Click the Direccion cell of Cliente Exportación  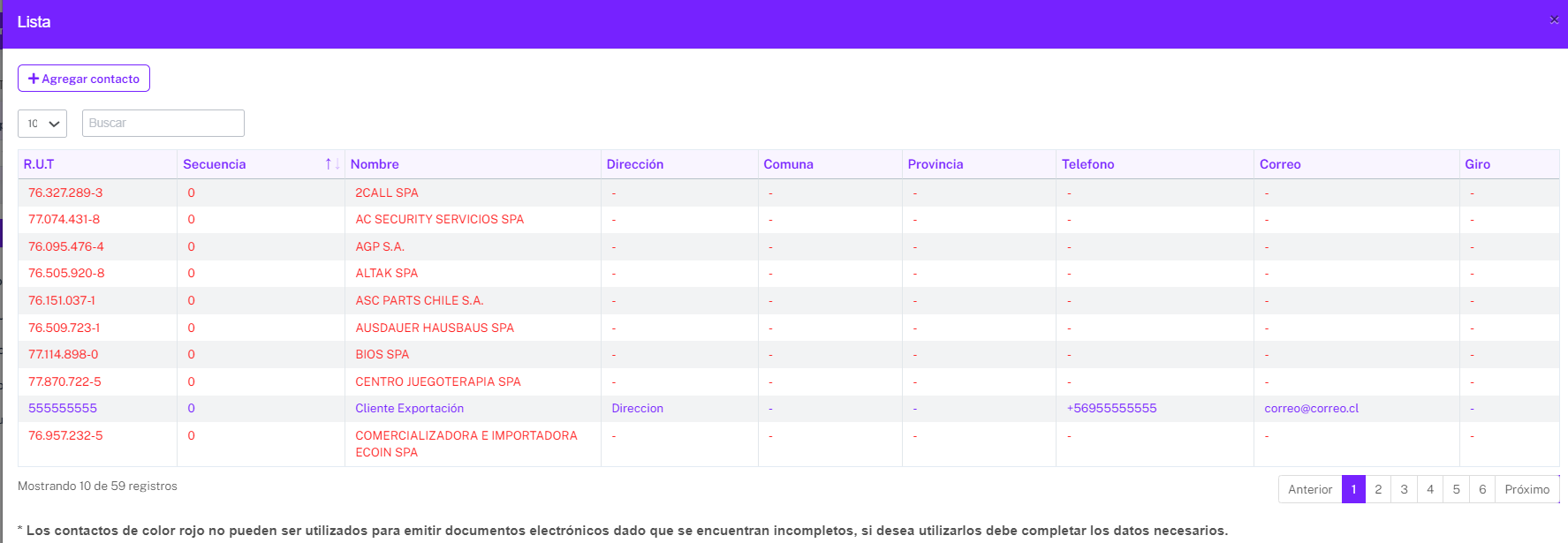click(638, 408)
